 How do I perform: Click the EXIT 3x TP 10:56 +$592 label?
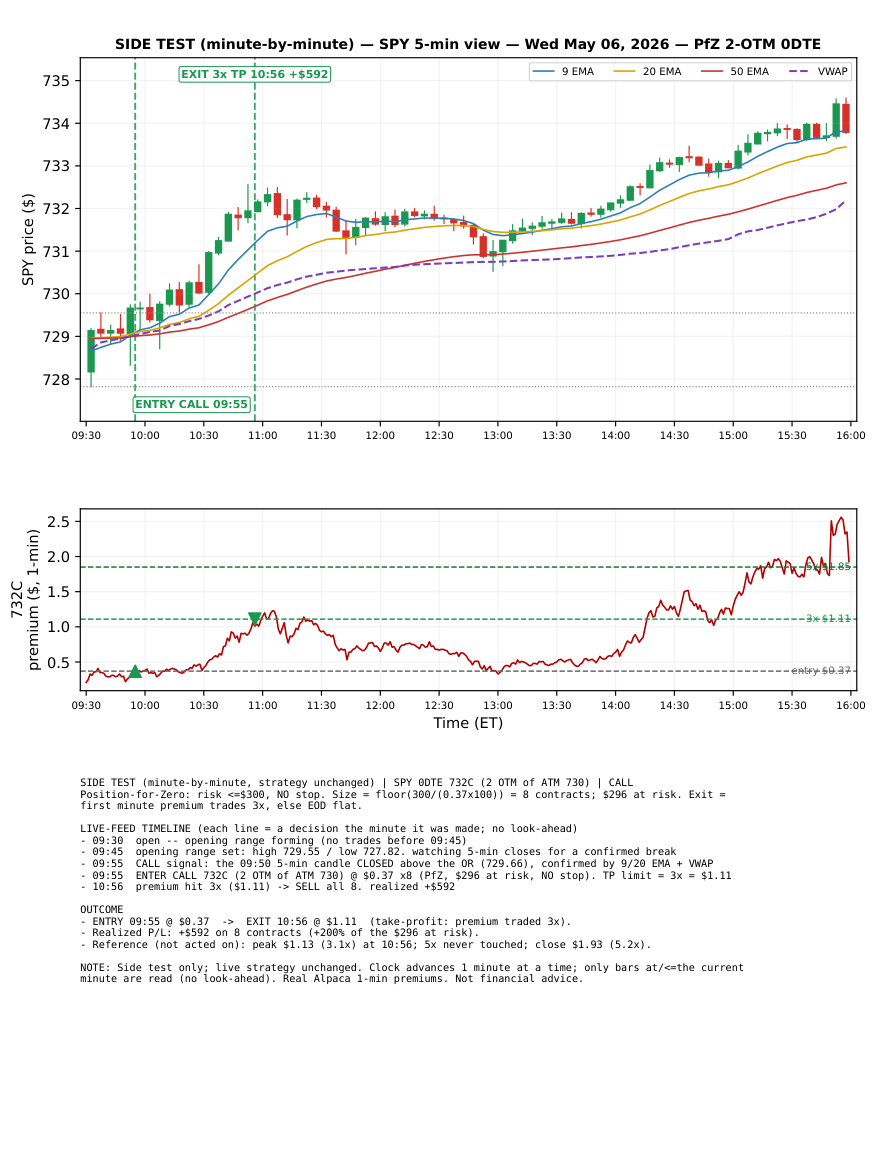pos(255,74)
